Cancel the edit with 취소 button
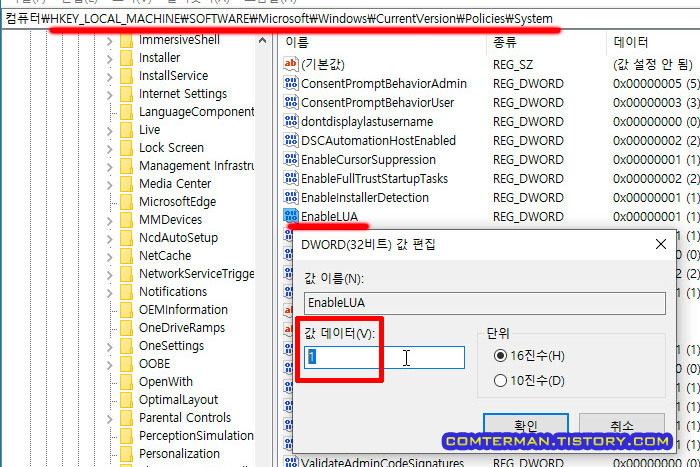This screenshot has height=467, width=700. 622,425
